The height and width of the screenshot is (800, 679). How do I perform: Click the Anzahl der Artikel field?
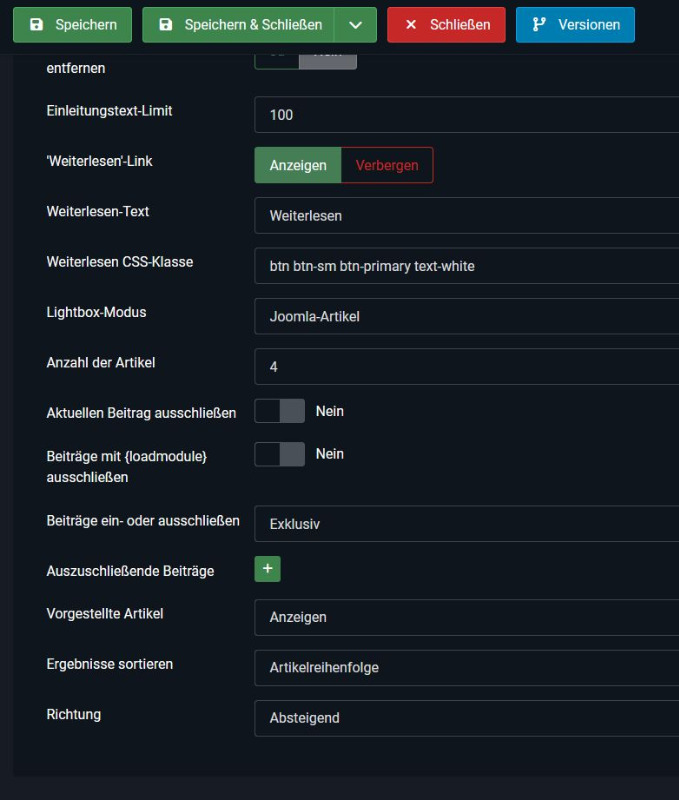466,367
